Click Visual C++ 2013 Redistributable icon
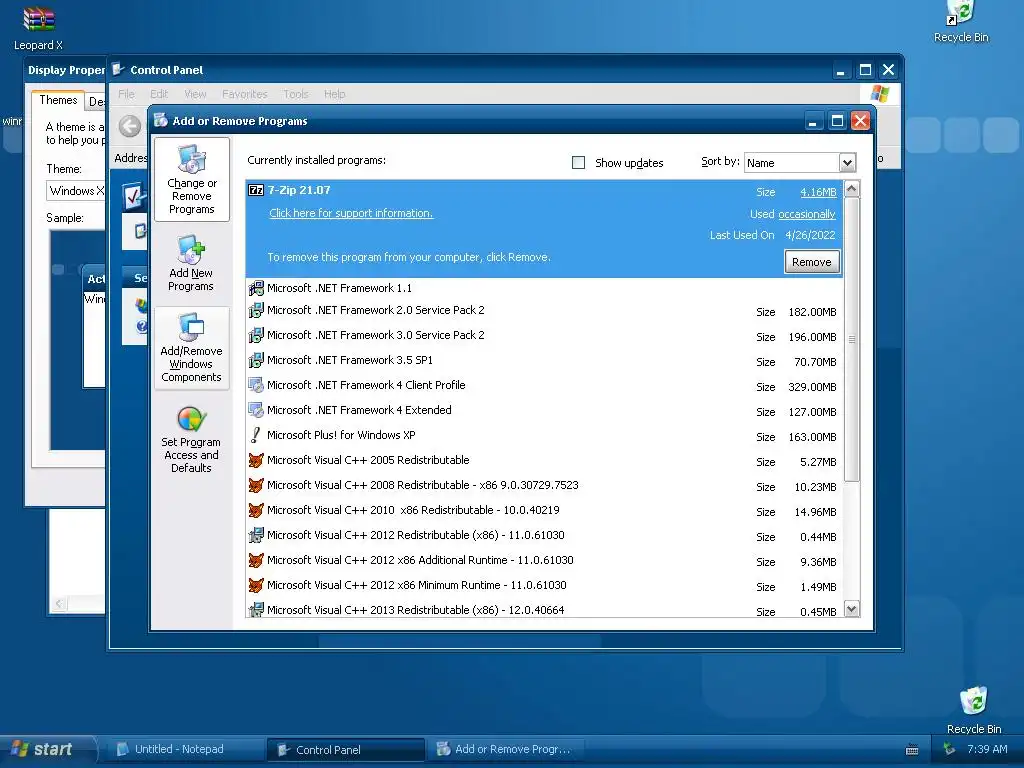Image resolution: width=1024 pixels, height=768 pixels. click(x=256, y=610)
